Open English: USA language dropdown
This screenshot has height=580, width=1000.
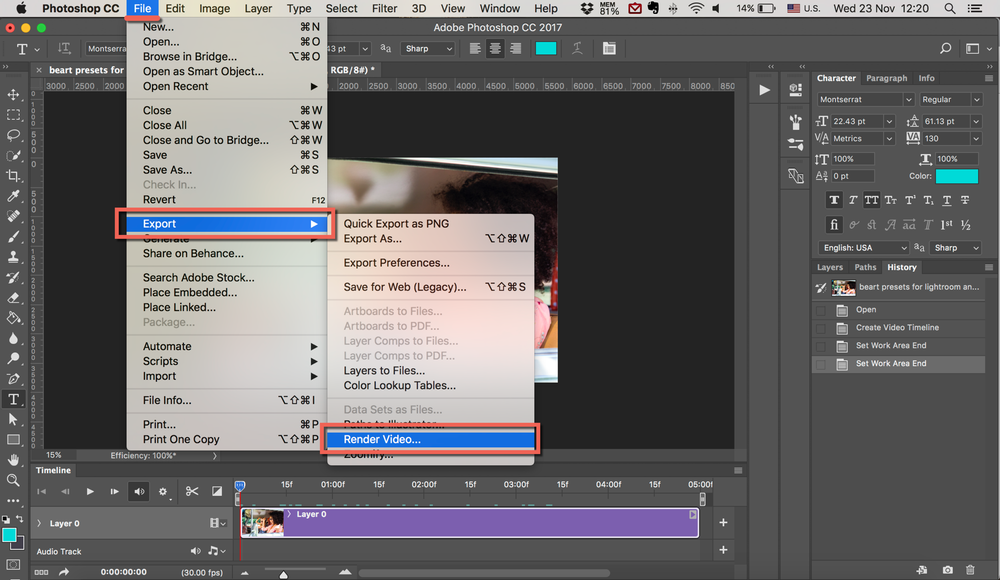864,248
